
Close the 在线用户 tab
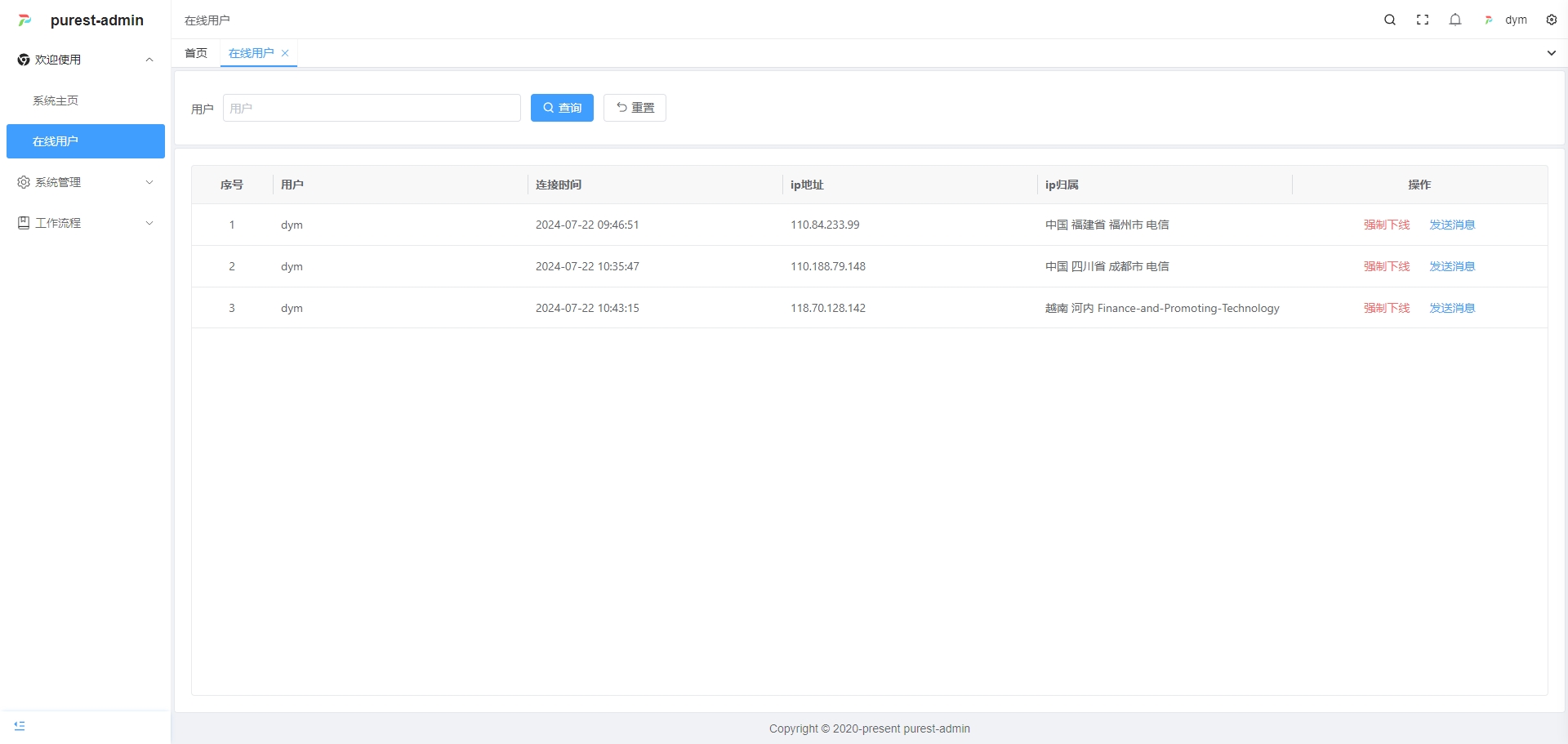click(285, 53)
